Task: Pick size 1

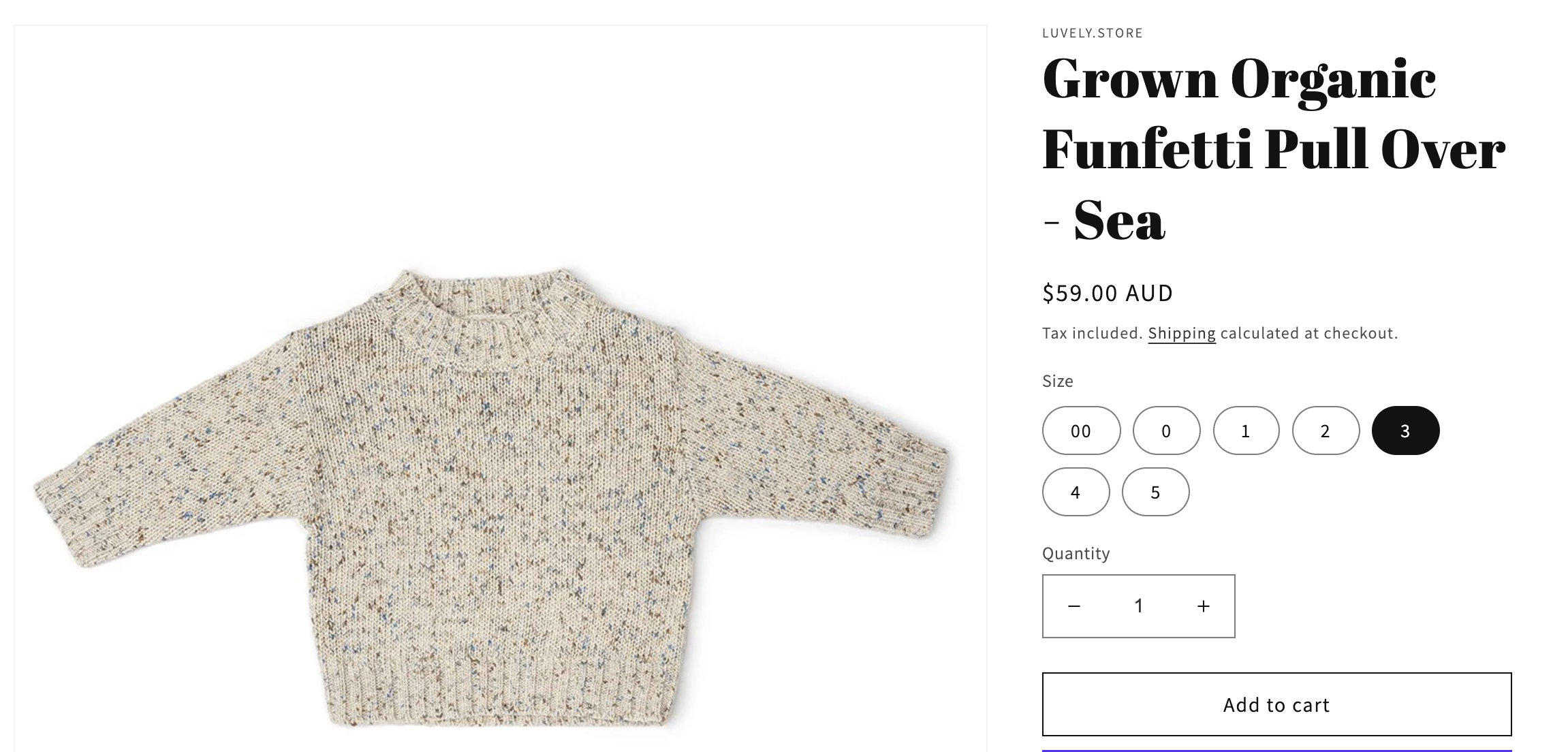Action: point(1246,430)
